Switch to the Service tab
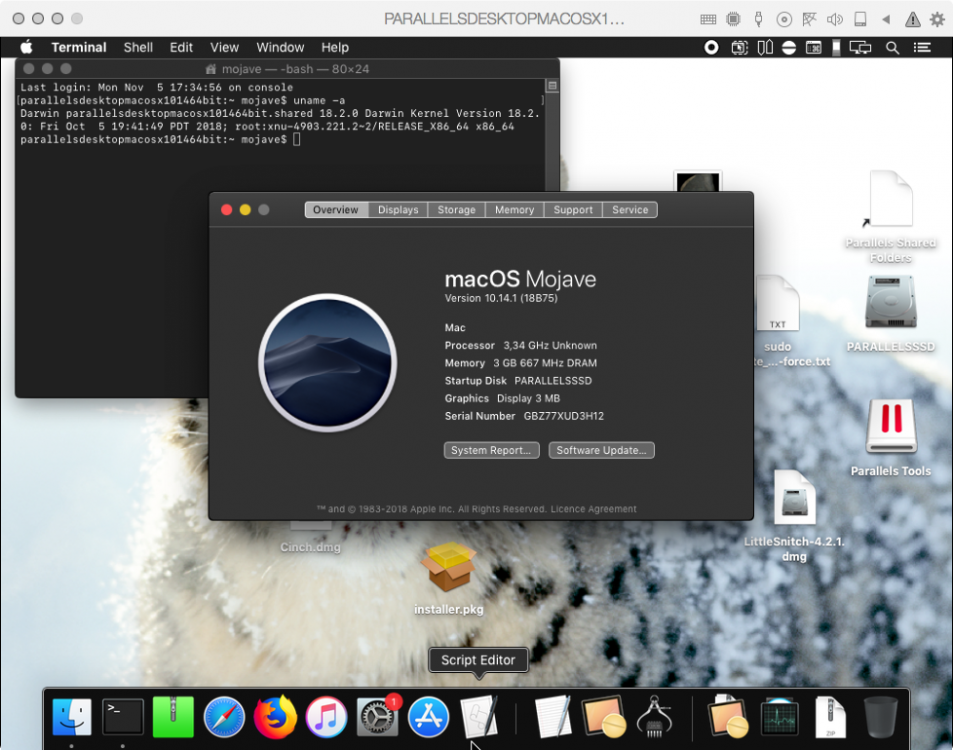953x750 pixels. (x=630, y=210)
